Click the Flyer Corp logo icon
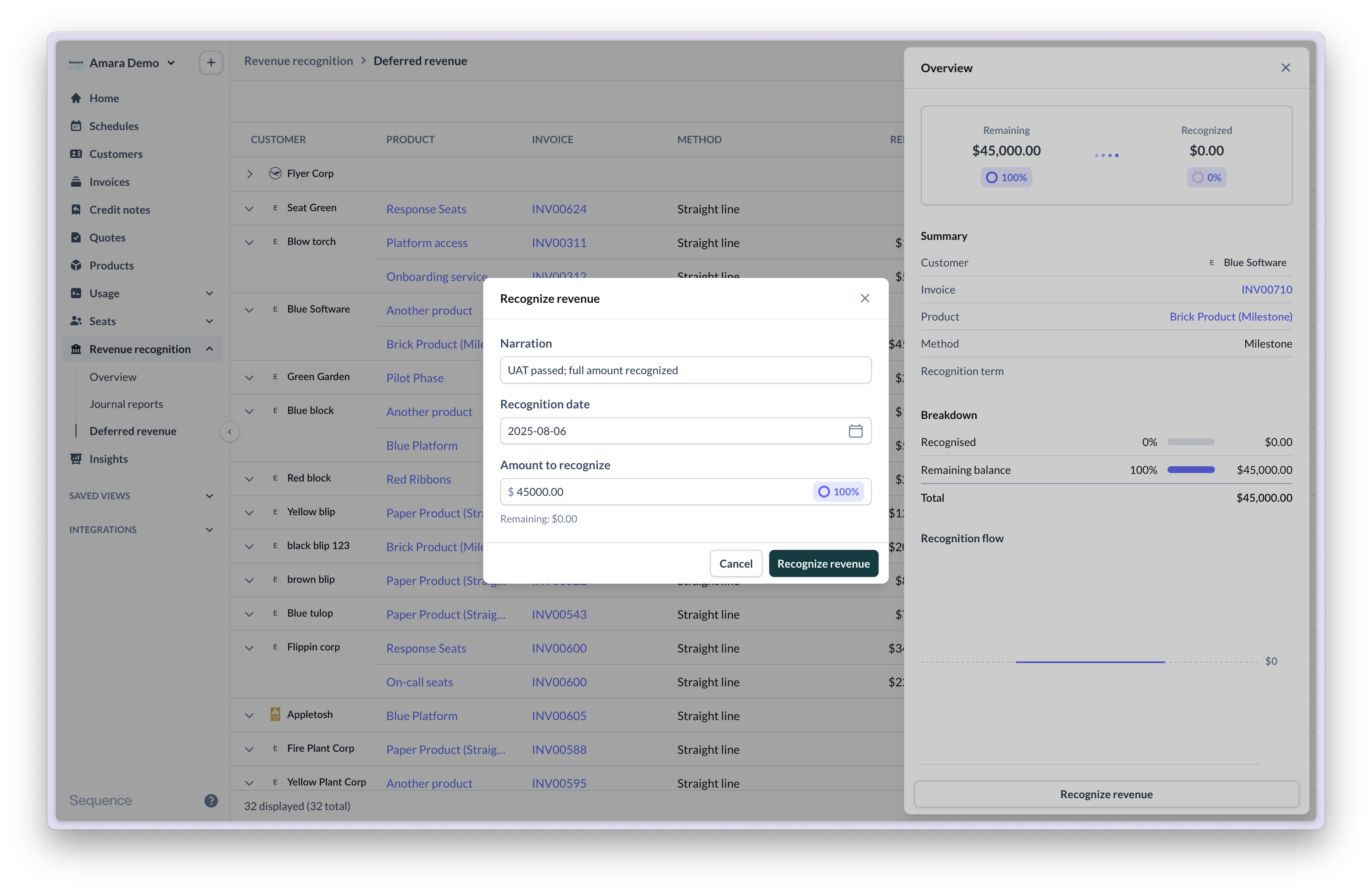The height and width of the screenshot is (892, 1372). point(275,174)
